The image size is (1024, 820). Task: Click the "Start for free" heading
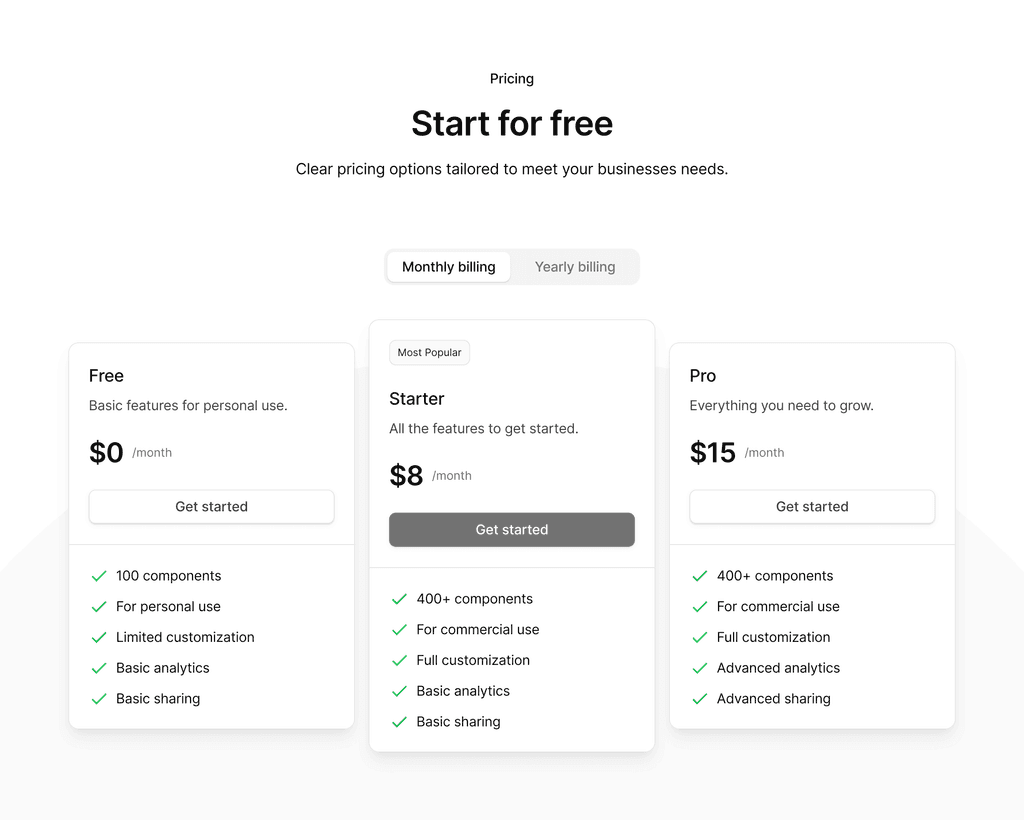coord(511,122)
